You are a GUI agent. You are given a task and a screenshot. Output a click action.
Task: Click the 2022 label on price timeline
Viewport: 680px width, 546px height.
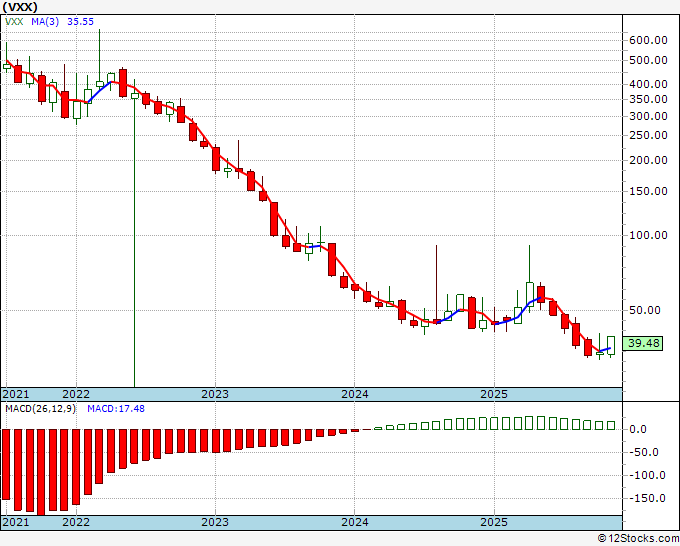[76, 394]
